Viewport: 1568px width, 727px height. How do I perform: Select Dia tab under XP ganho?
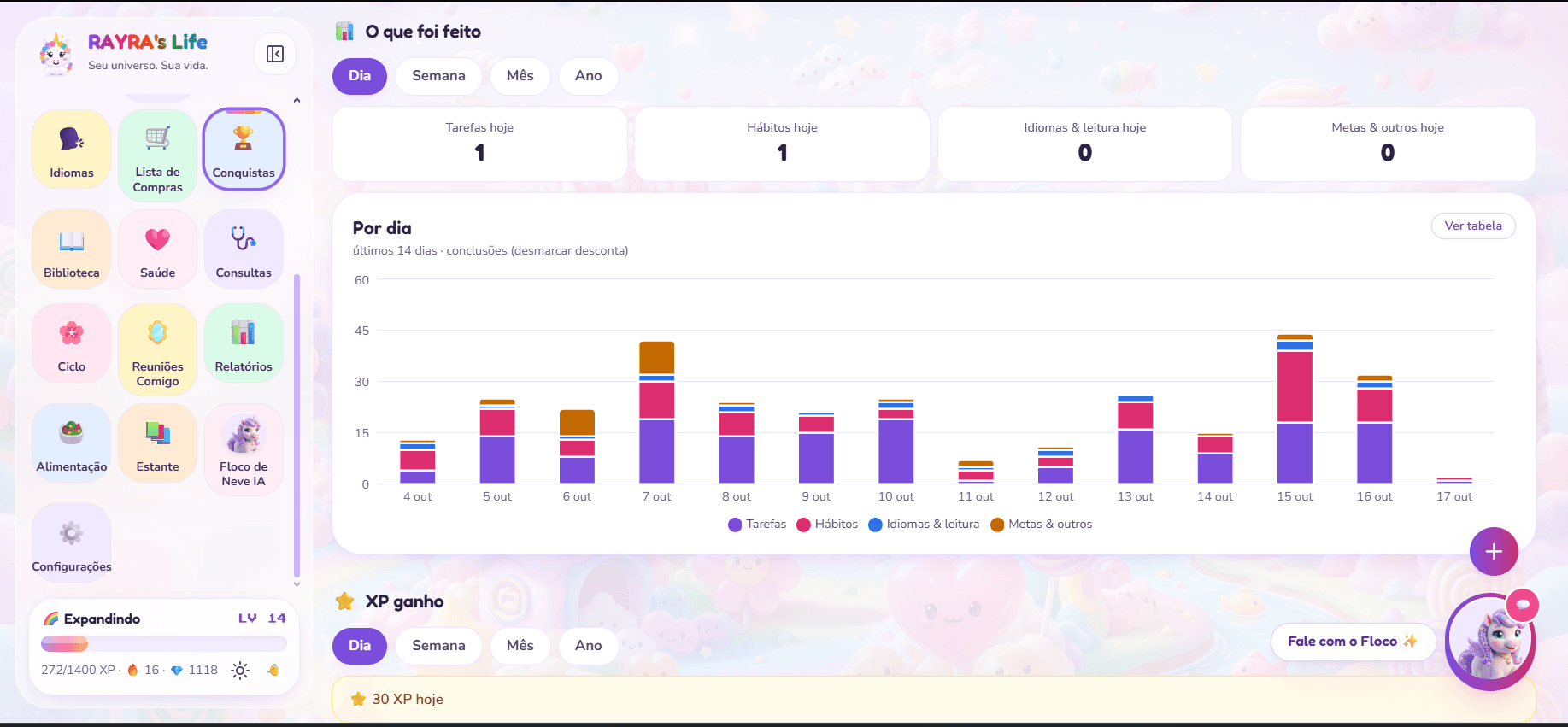pos(360,646)
